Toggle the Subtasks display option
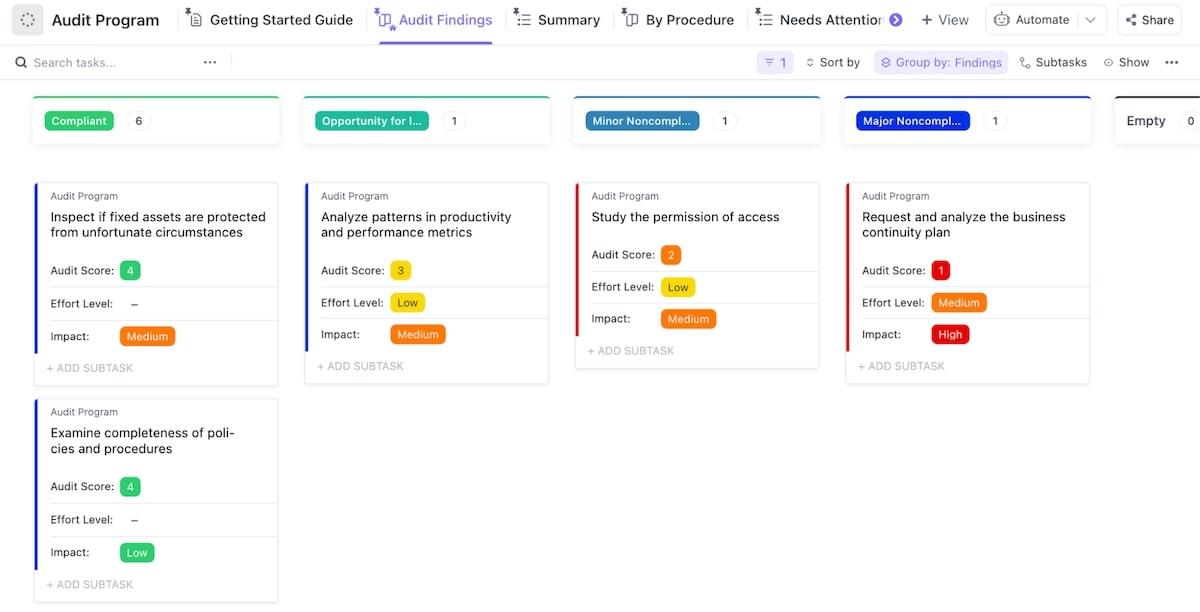 tap(1053, 62)
